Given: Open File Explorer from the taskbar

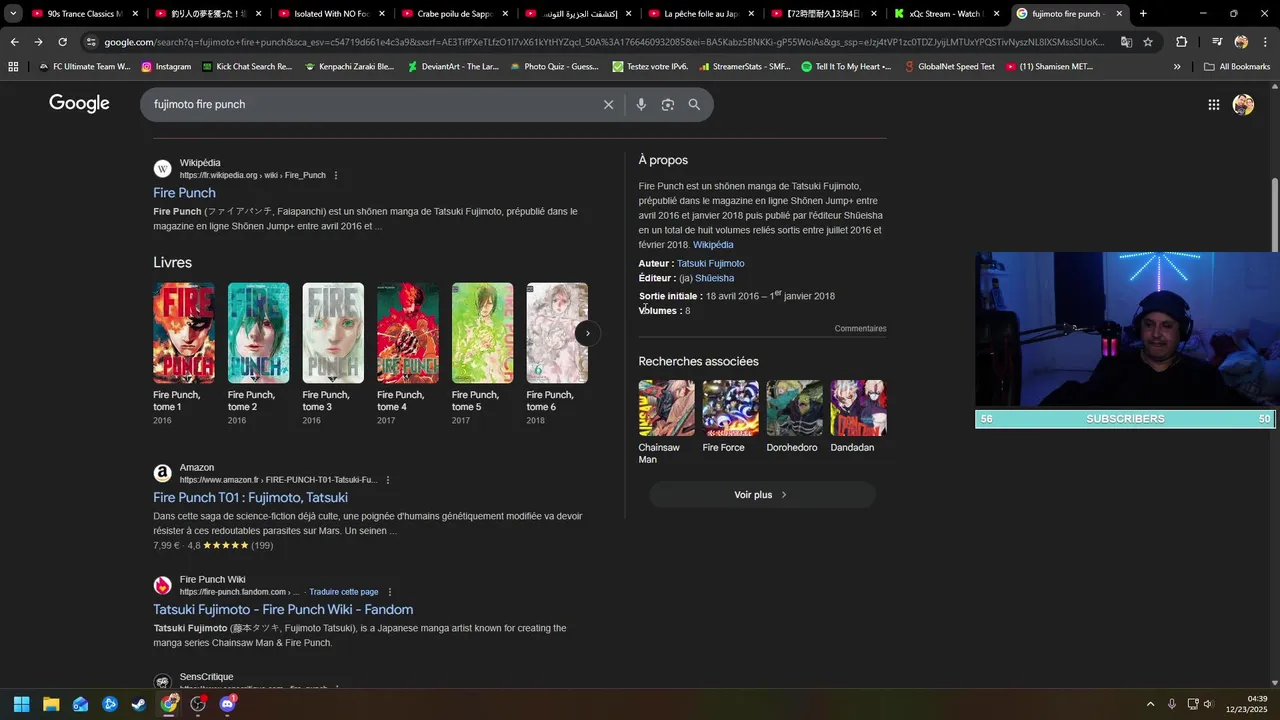Looking at the screenshot, I should point(51,704).
